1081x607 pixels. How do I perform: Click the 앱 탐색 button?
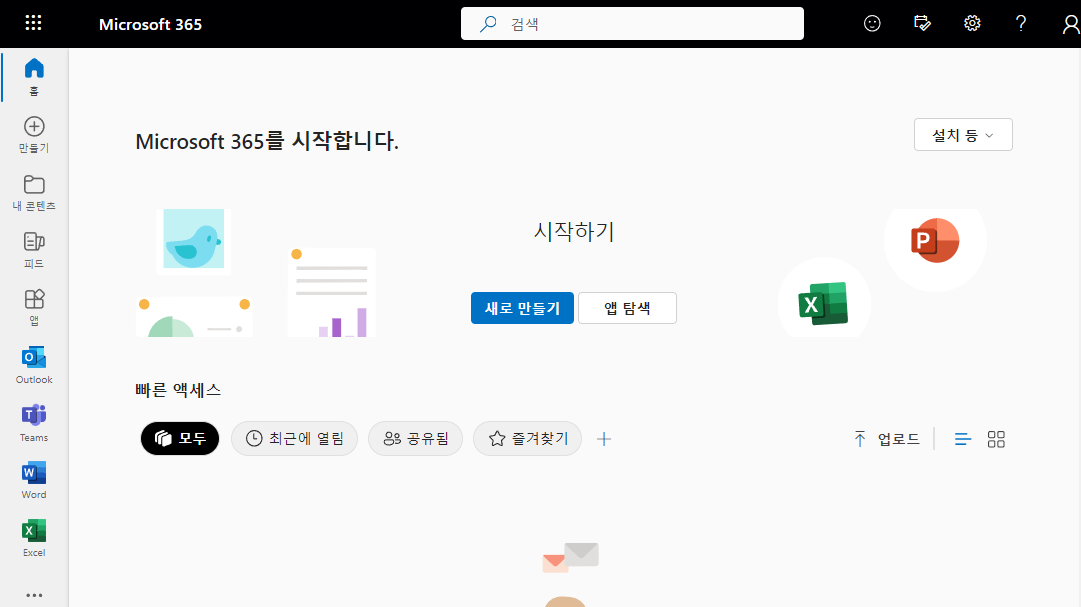pyautogui.click(x=627, y=308)
